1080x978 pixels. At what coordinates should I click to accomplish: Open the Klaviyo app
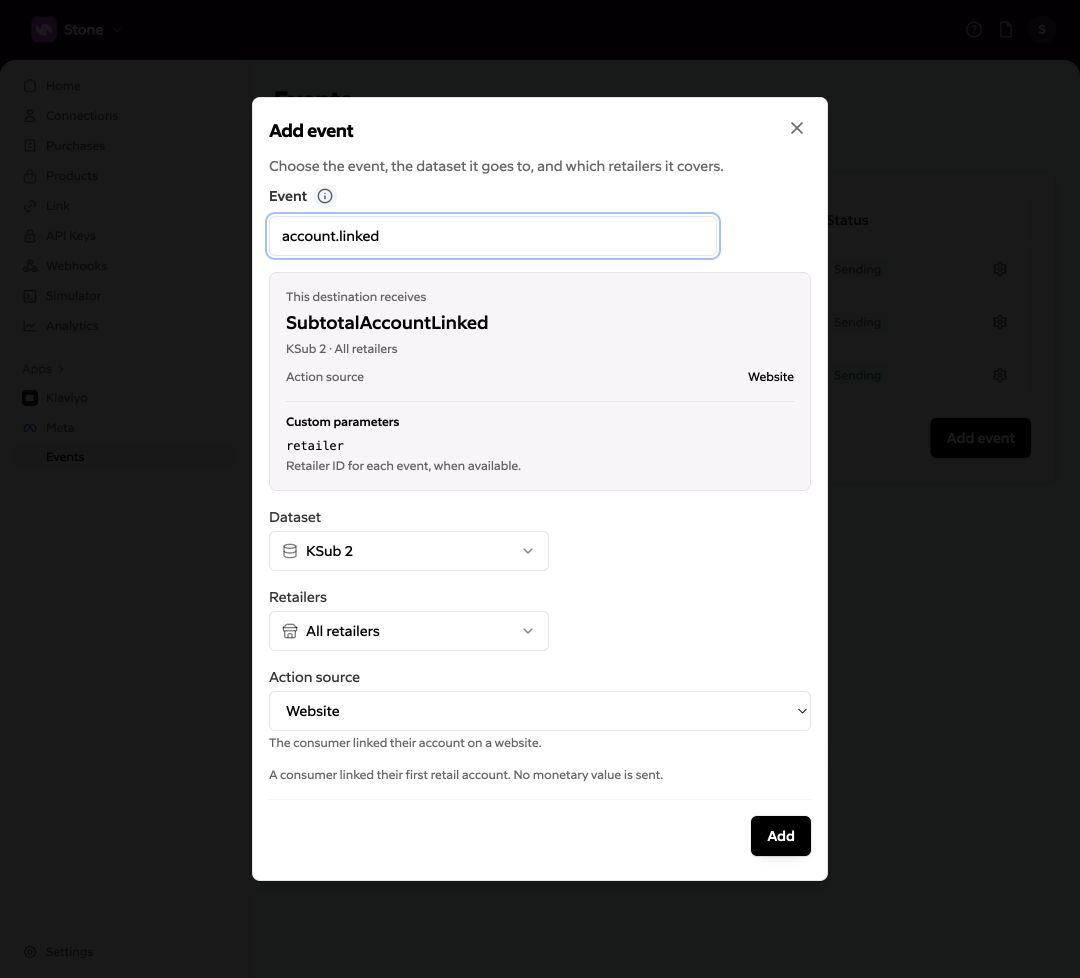[x=66, y=398]
